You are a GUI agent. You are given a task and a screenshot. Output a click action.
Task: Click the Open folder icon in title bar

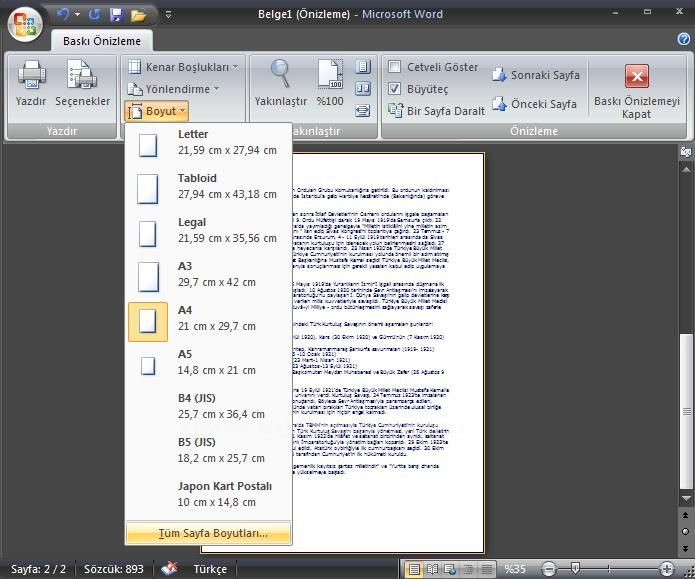coord(139,16)
